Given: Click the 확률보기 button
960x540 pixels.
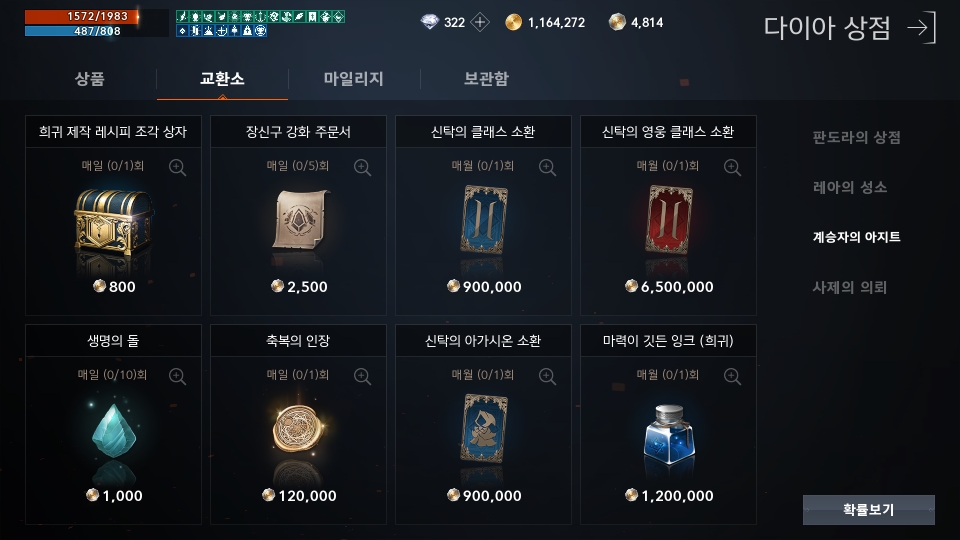Looking at the screenshot, I should [869, 510].
